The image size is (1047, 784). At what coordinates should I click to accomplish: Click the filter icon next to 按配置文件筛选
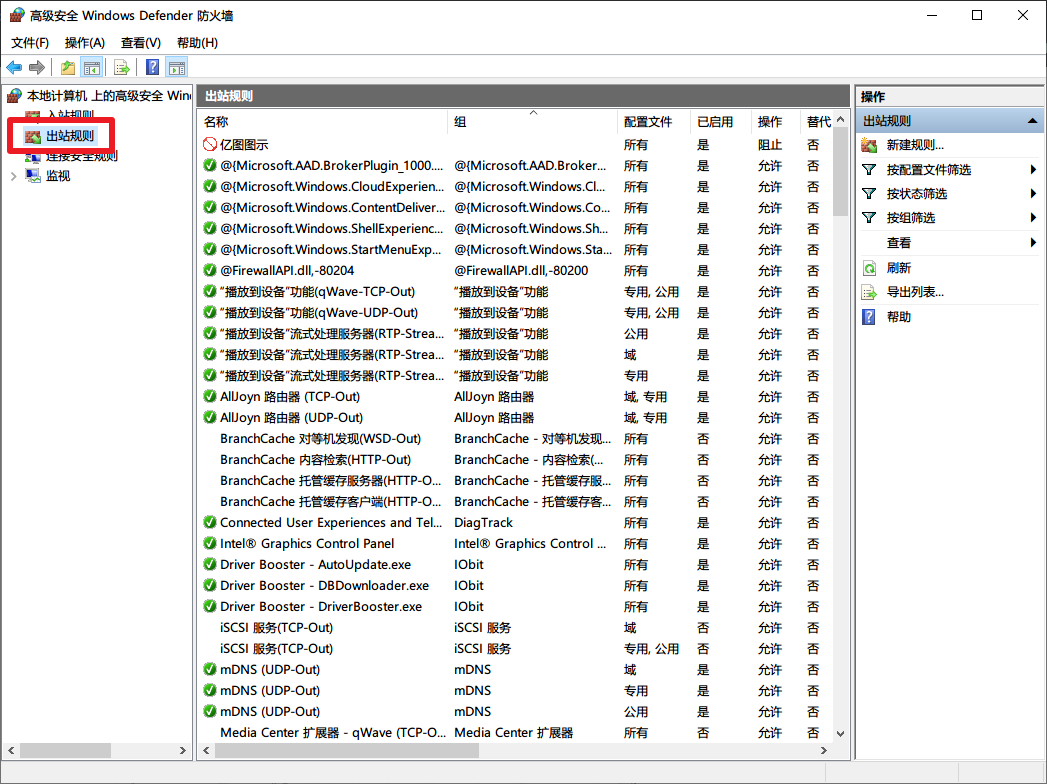tap(869, 170)
